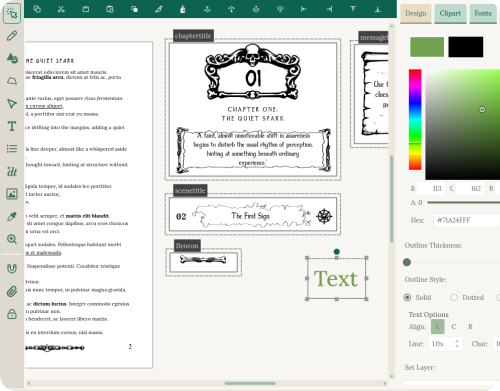Click the align top edge icon
Viewport: 500px width, 391px height.
353,9
